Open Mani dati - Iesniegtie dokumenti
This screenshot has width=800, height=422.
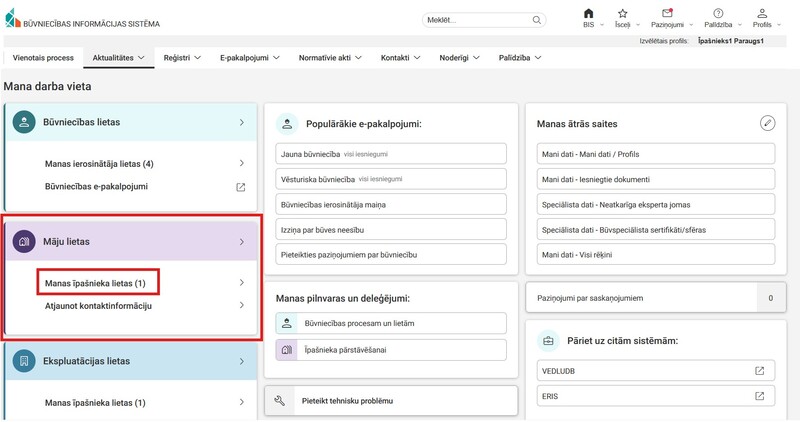(x=656, y=179)
